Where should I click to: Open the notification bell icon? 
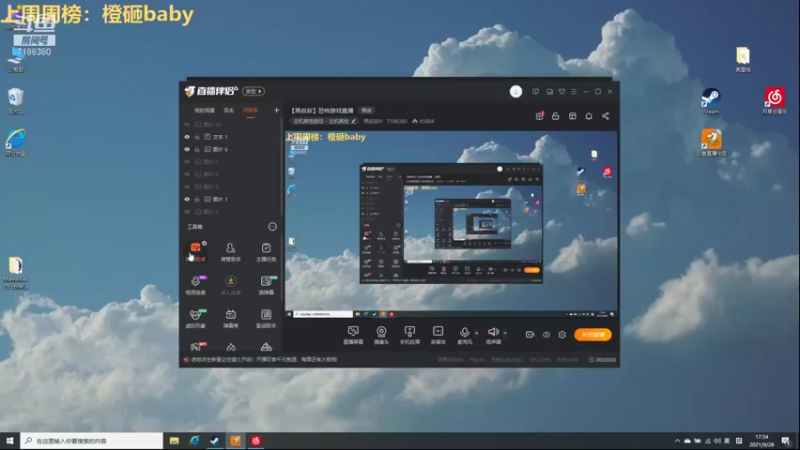click(x=589, y=116)
